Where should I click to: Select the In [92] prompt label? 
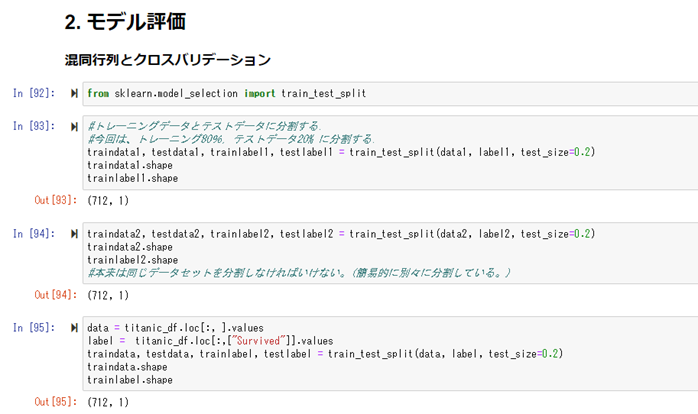34,93
